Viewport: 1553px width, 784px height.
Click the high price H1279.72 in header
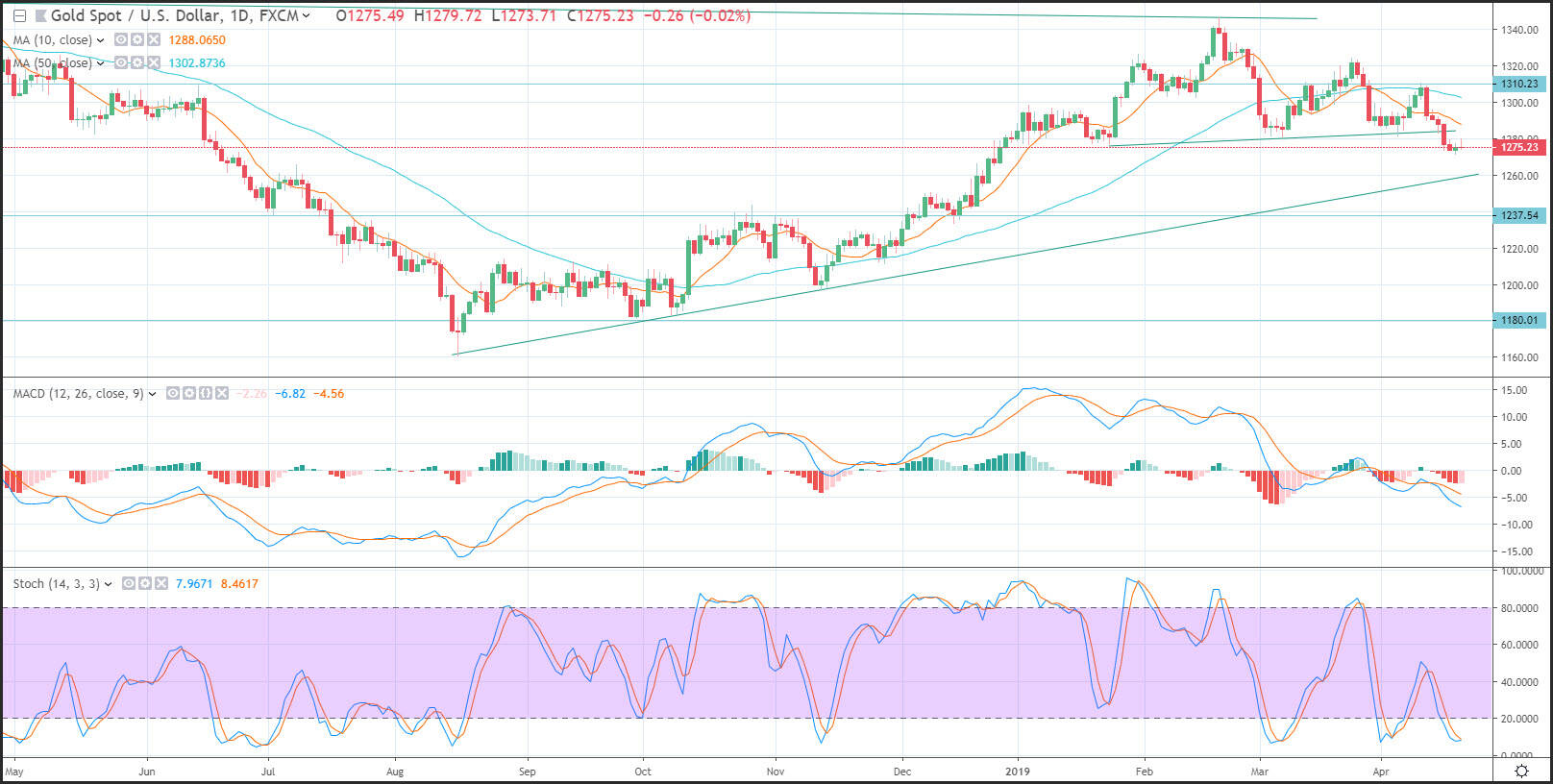pyautogui.click(x=448, y=15)
